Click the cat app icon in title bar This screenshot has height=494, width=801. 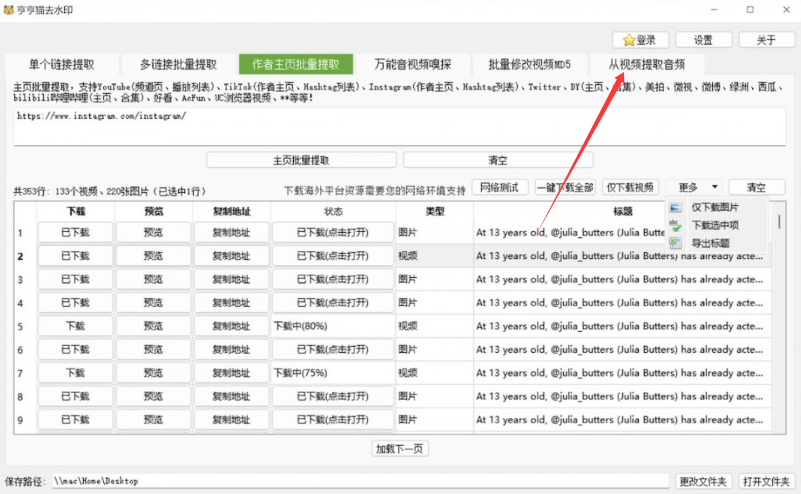(10, 10)
